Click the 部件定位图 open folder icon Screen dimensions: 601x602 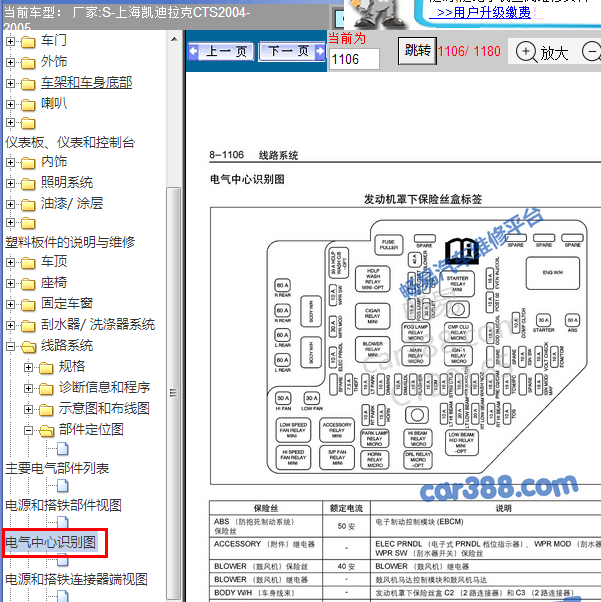click(x=46, y=431)
